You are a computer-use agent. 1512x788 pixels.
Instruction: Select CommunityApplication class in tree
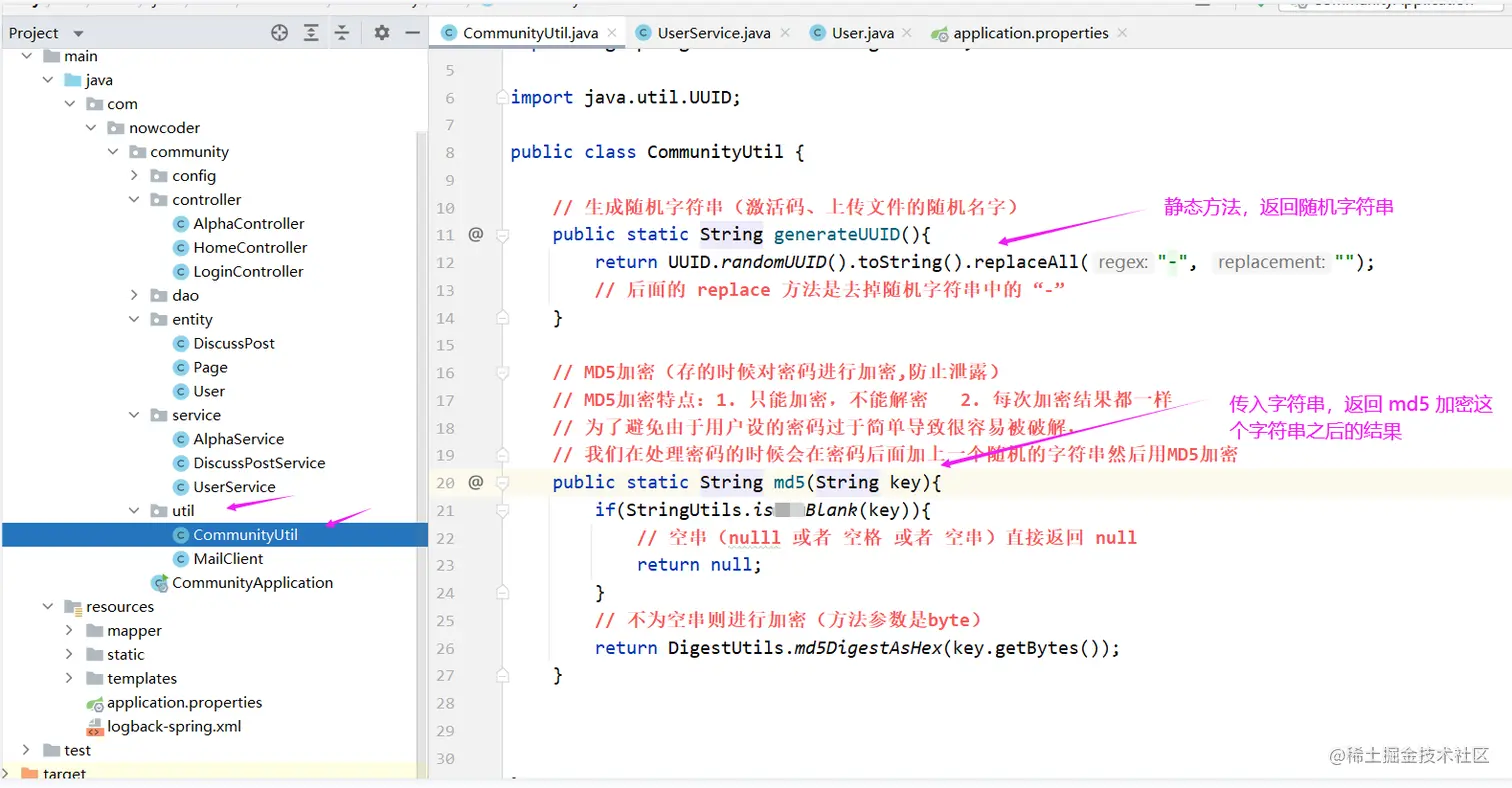pyautogui.click(x=242, y=583)
